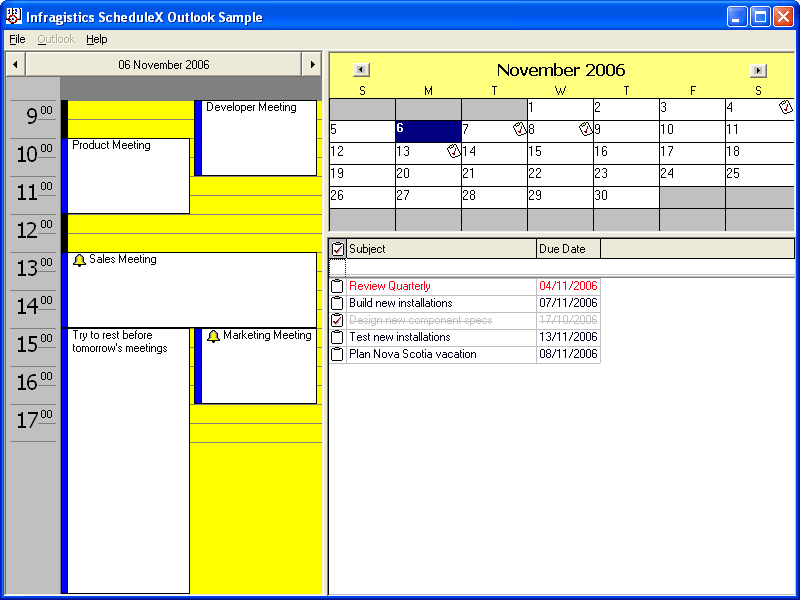Sort tasks by Due Date column header
This screenshot has width=800, height=600.
pos(568,249)
